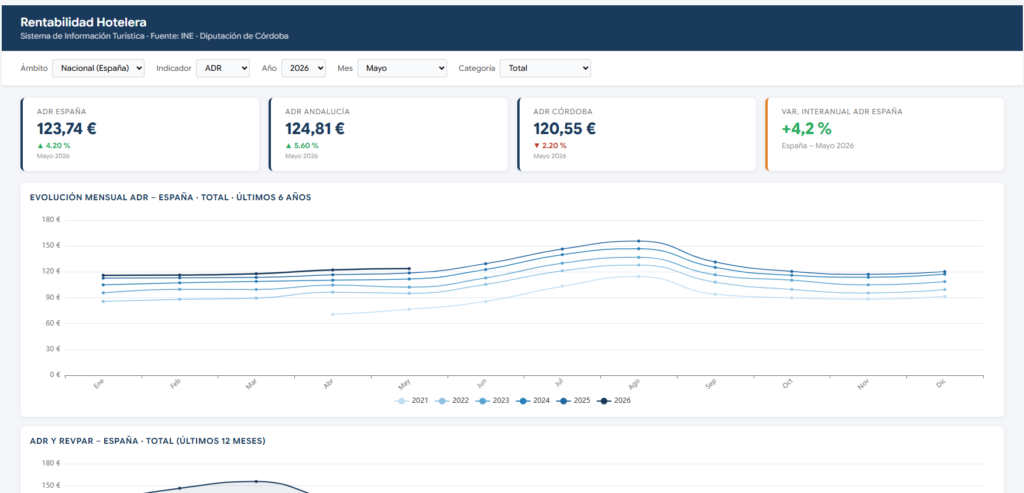1024x493 pixels.
Task: Open the Año dropdown showing 2026
Action: [x=303, y=68]
